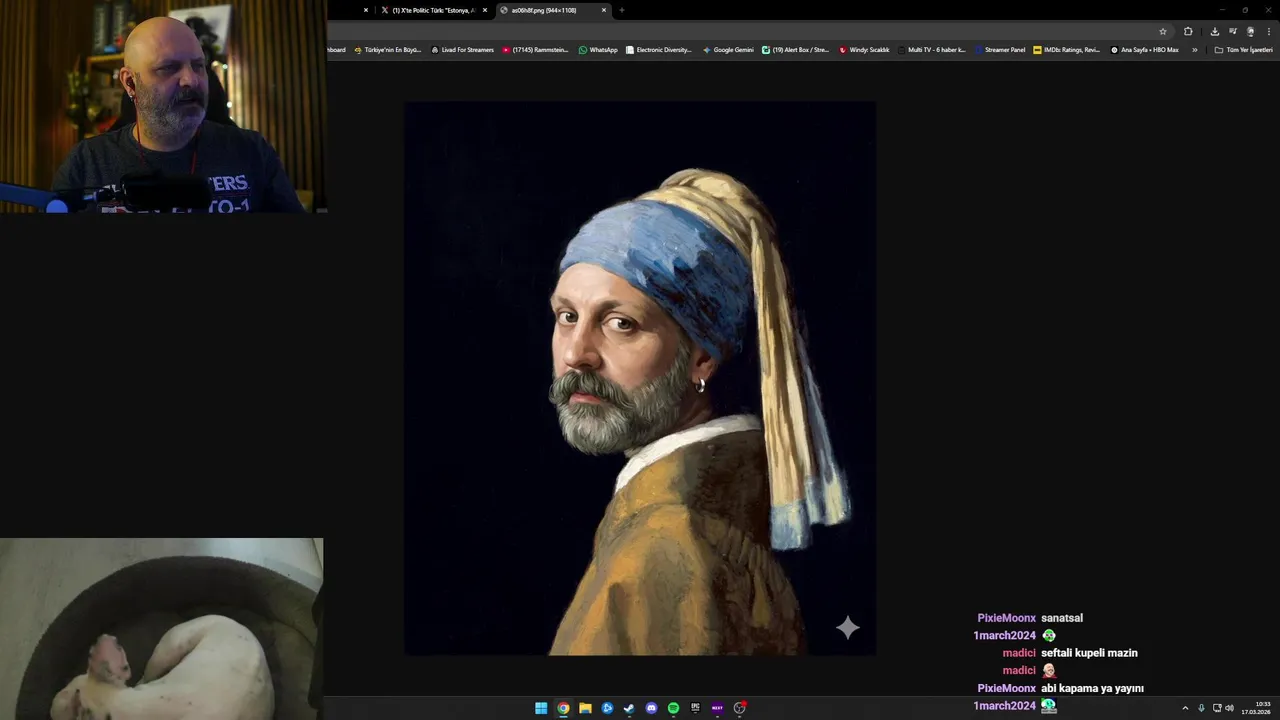
Task: Open Epic Games Launcher in the taskbar
Action: point(695,708)
